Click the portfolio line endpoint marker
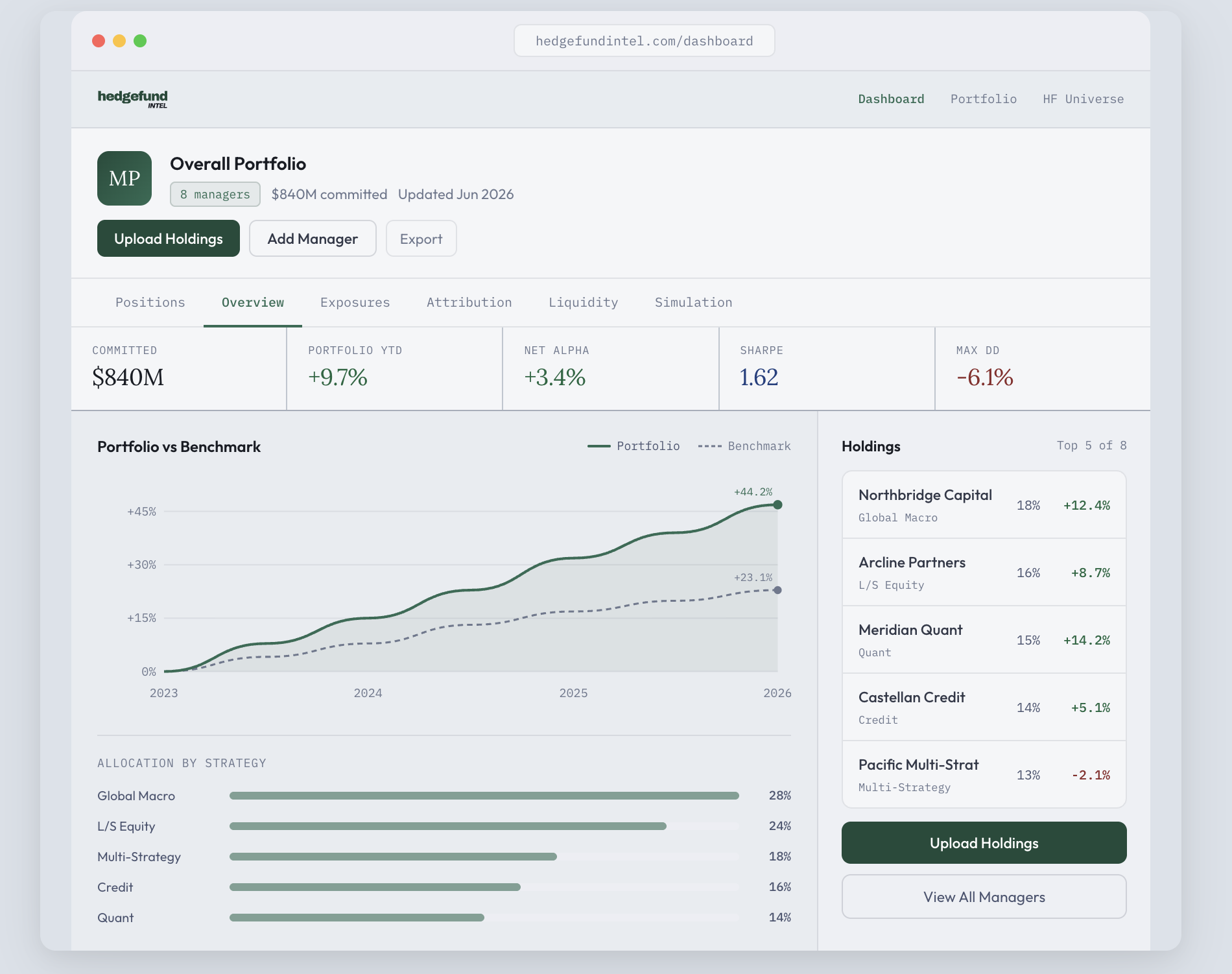 pyautogui.click(x=777, y=505)
